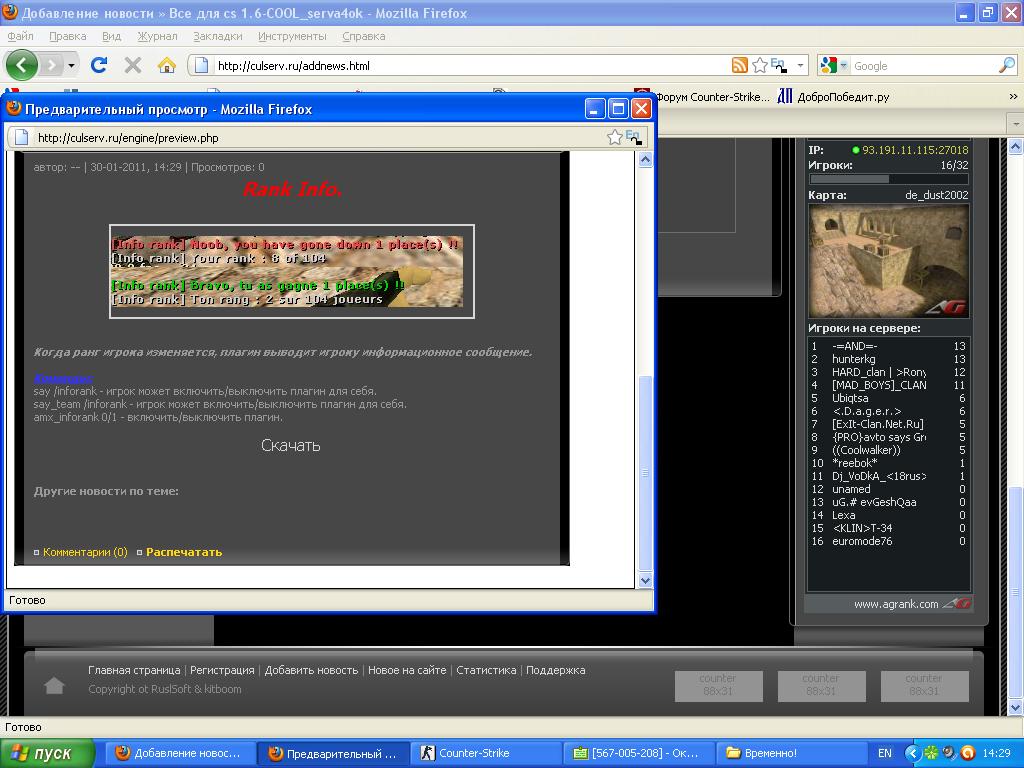The height and width of the screenshot is (768, 1024).
Task: Open the Комментарии (0) link
Action: [85, 552]
